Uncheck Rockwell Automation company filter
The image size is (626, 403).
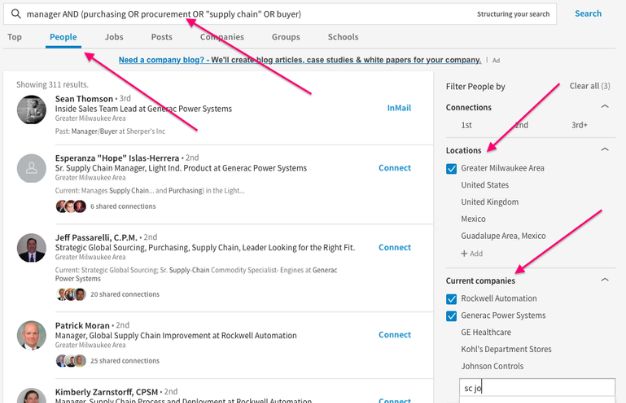[x=451, y=299]
